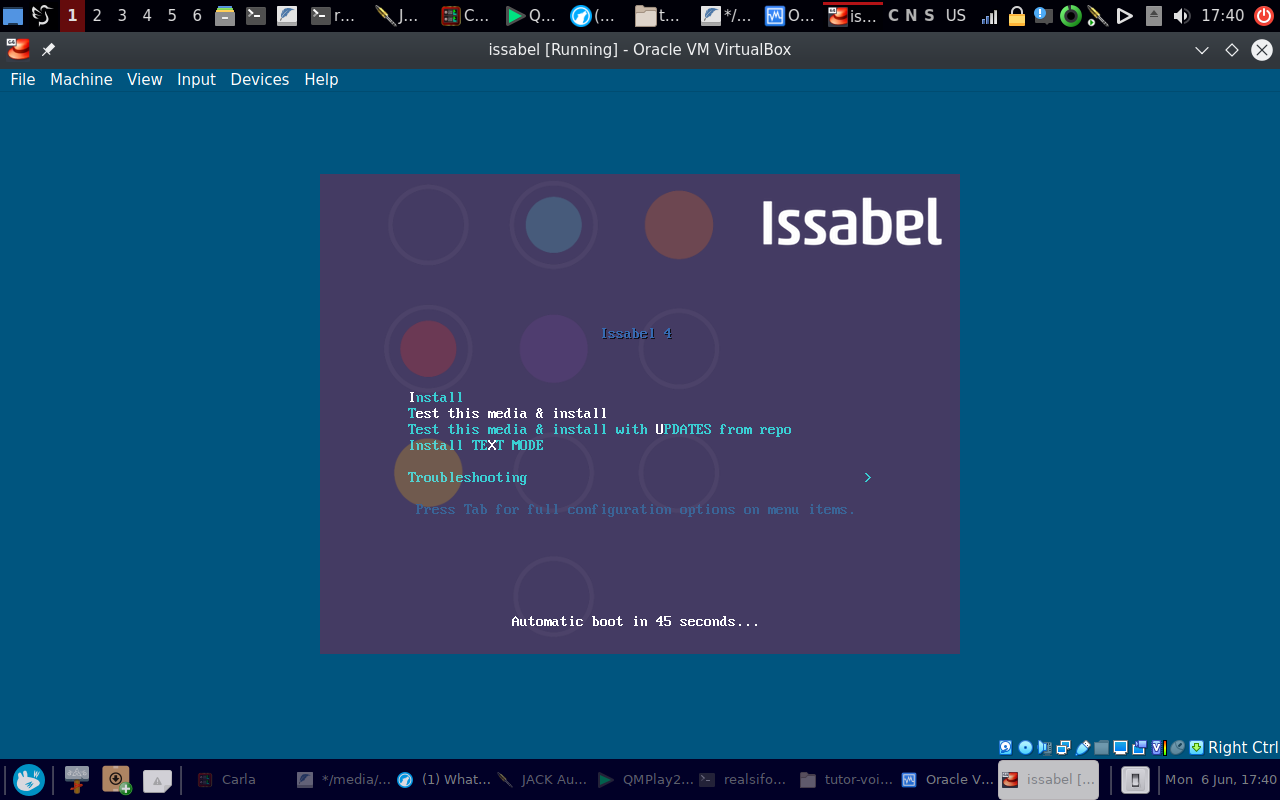Click the package installer icon in bottom panel
The height and width of the screenshot is (800, 1280).
click(x=117, y=779)
